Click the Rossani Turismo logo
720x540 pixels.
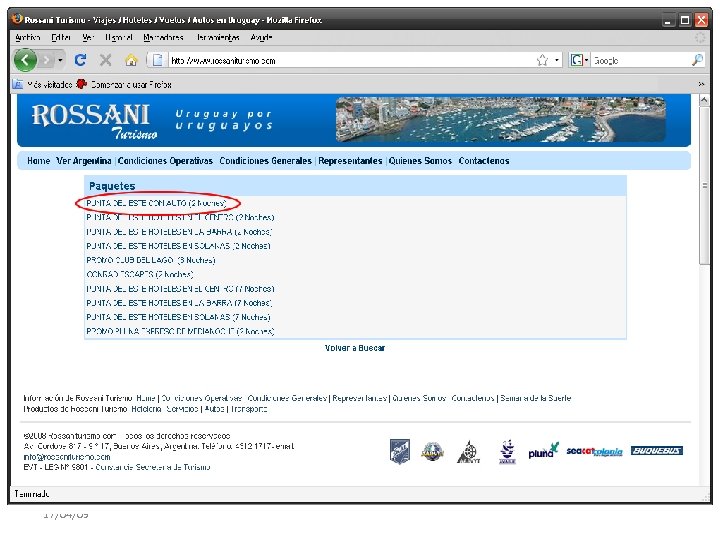(x=94, y=121)
